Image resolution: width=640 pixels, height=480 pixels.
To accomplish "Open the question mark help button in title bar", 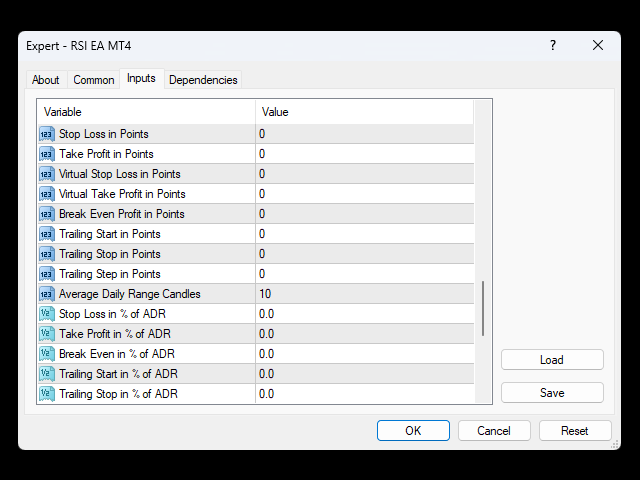I will (x=553, y=45).
